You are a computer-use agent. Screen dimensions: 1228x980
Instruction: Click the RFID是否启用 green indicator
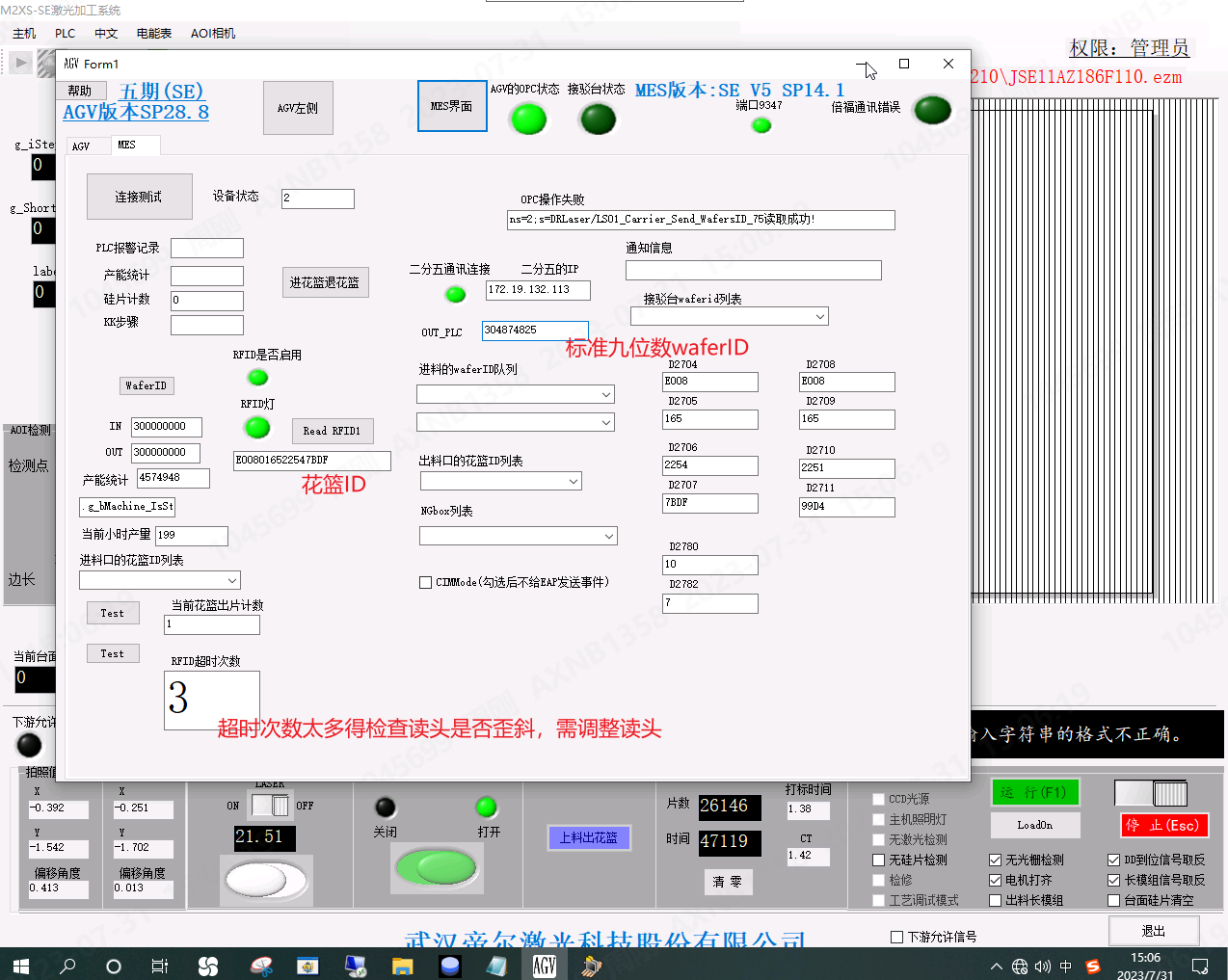(x=256, y=378)
